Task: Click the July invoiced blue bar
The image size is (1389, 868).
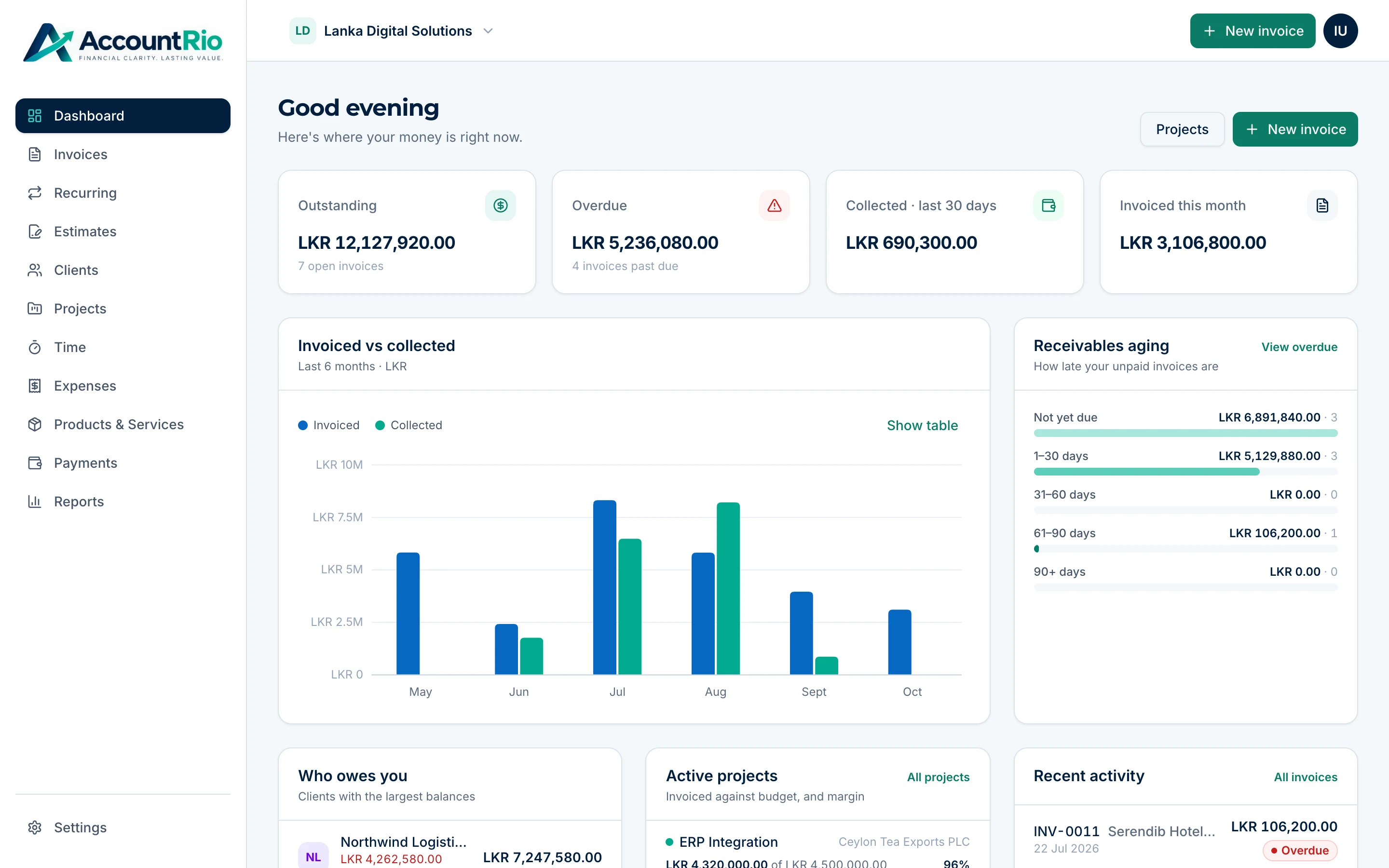Action: pyautogui.click(x=604, y=587)
